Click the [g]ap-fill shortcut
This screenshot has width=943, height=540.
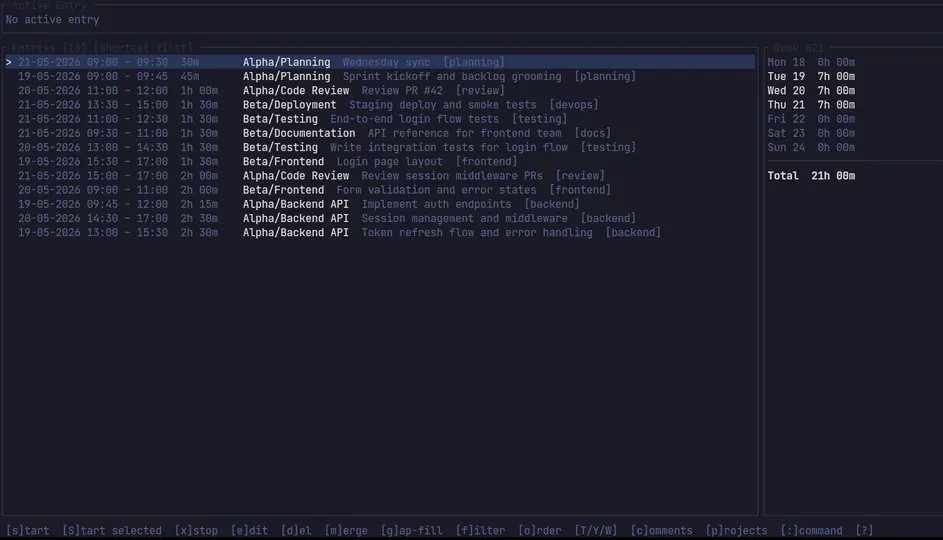click(x=411, y=530)
